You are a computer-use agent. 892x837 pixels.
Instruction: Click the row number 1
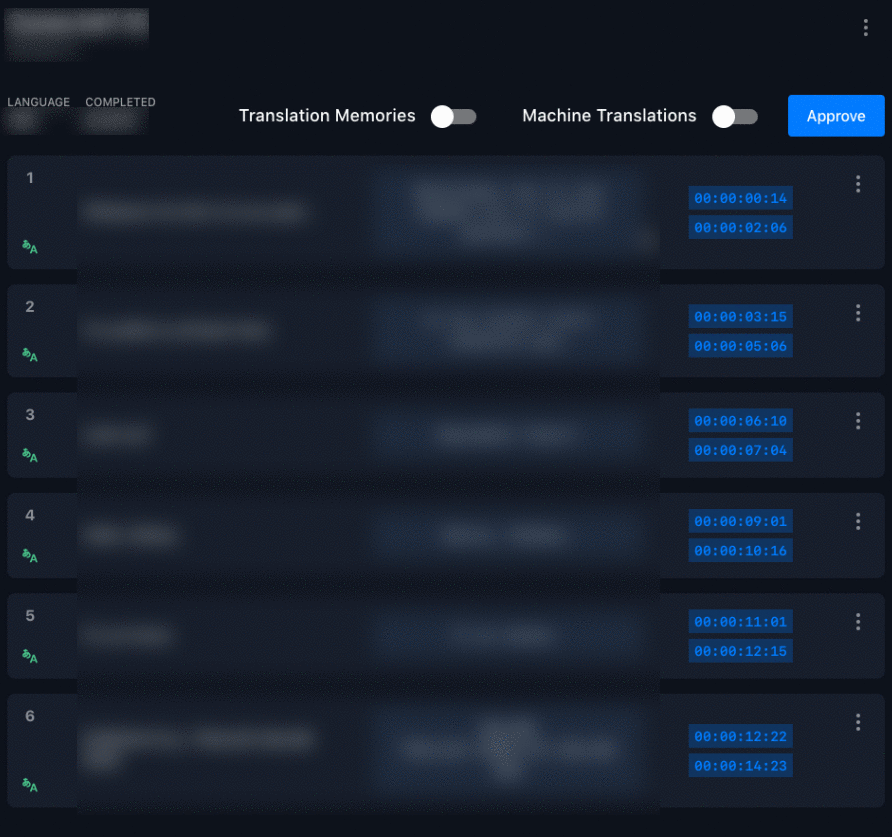tap(30, 178)
